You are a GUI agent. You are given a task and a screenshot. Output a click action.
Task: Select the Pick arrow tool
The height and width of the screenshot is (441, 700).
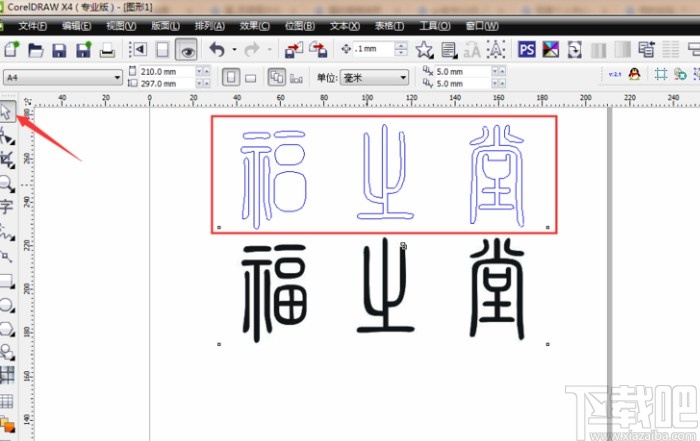(7, 112)
